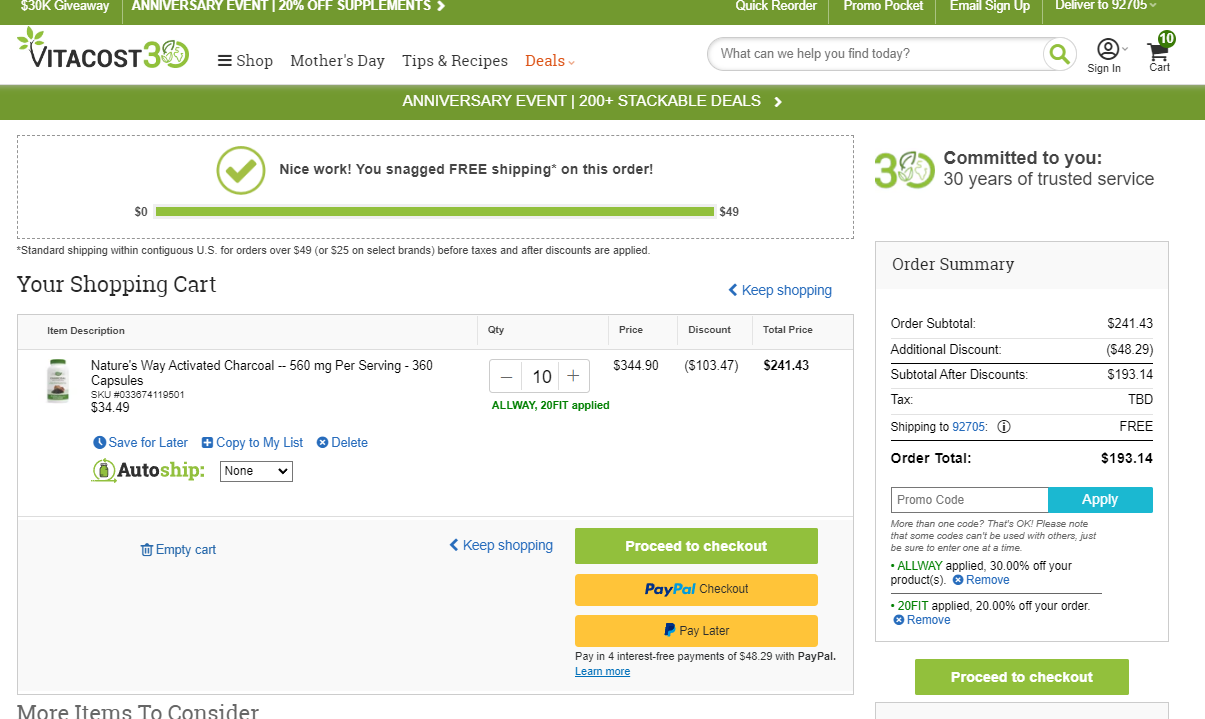Click the green free-shipping checkmark icon
Image resolution: width=1205 pixels, height=719 pixels.
click(x=241, y=170)
